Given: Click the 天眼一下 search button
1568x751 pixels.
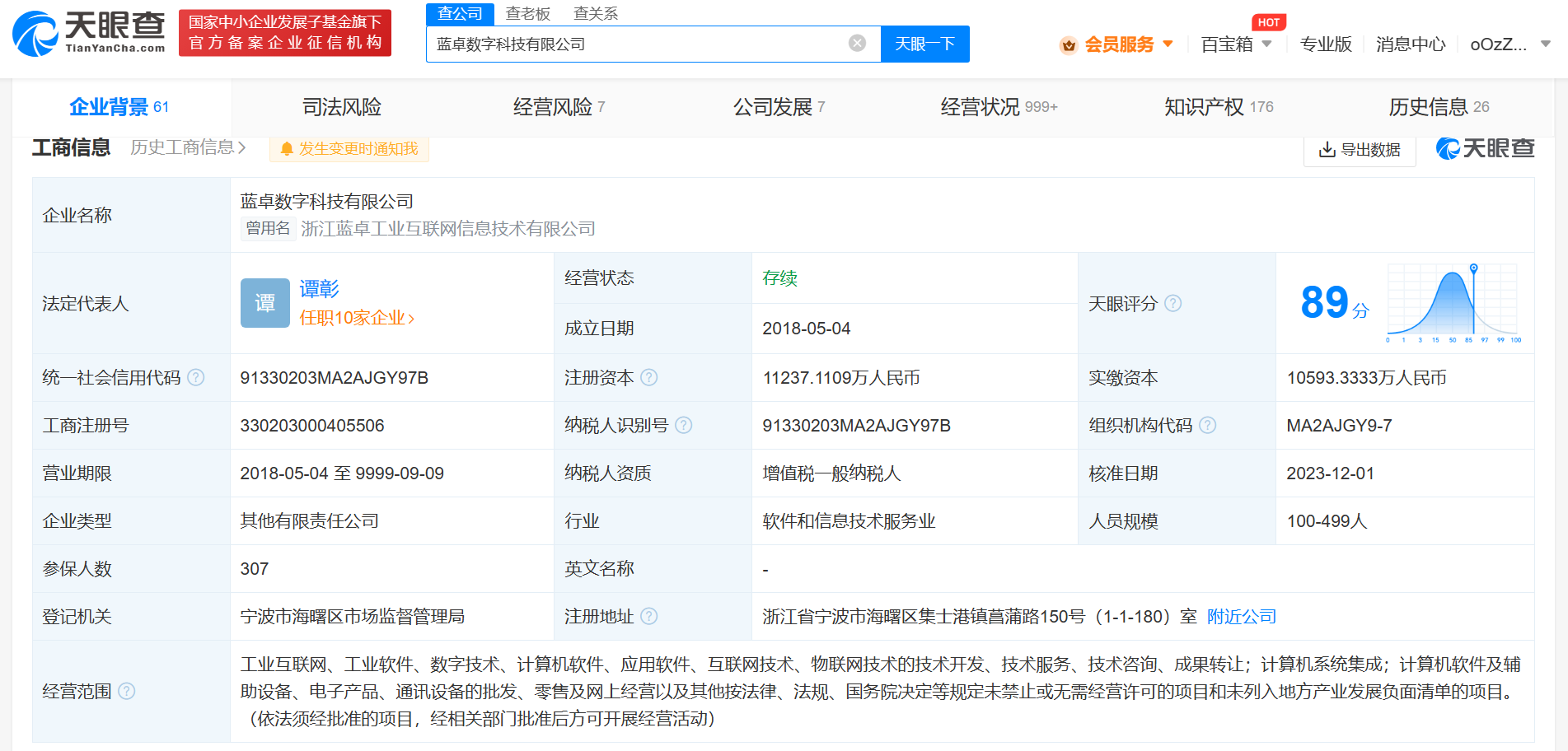Looking at the screenshot, I should (924, 44).
